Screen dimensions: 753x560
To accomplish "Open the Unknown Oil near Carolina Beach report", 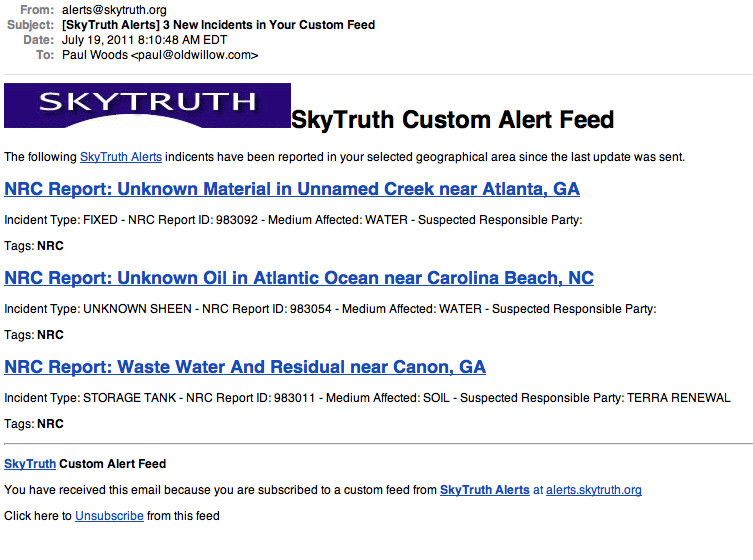I will tap(299, 278).
